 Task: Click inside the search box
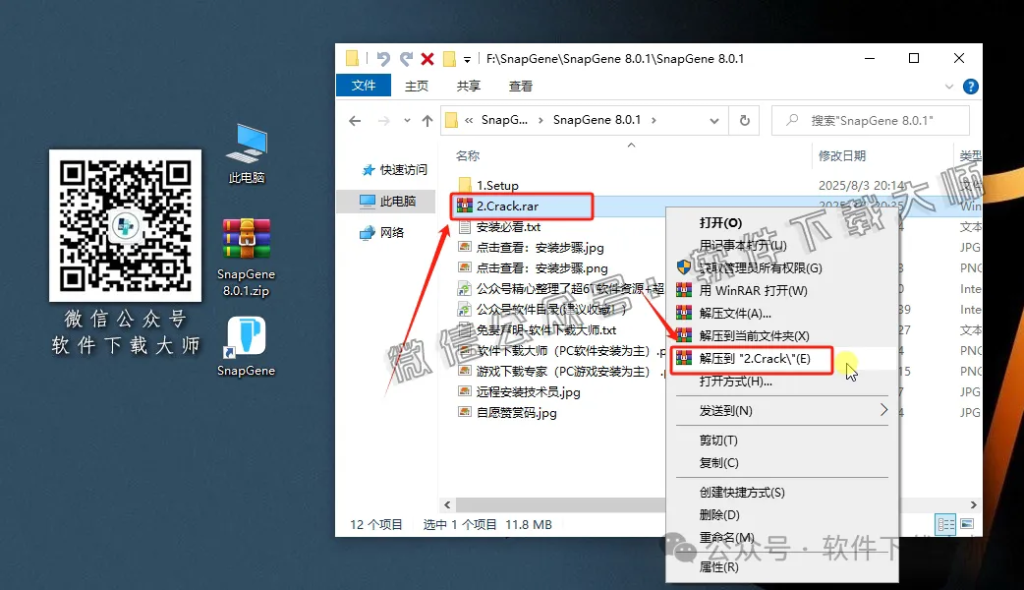[870, 120]
